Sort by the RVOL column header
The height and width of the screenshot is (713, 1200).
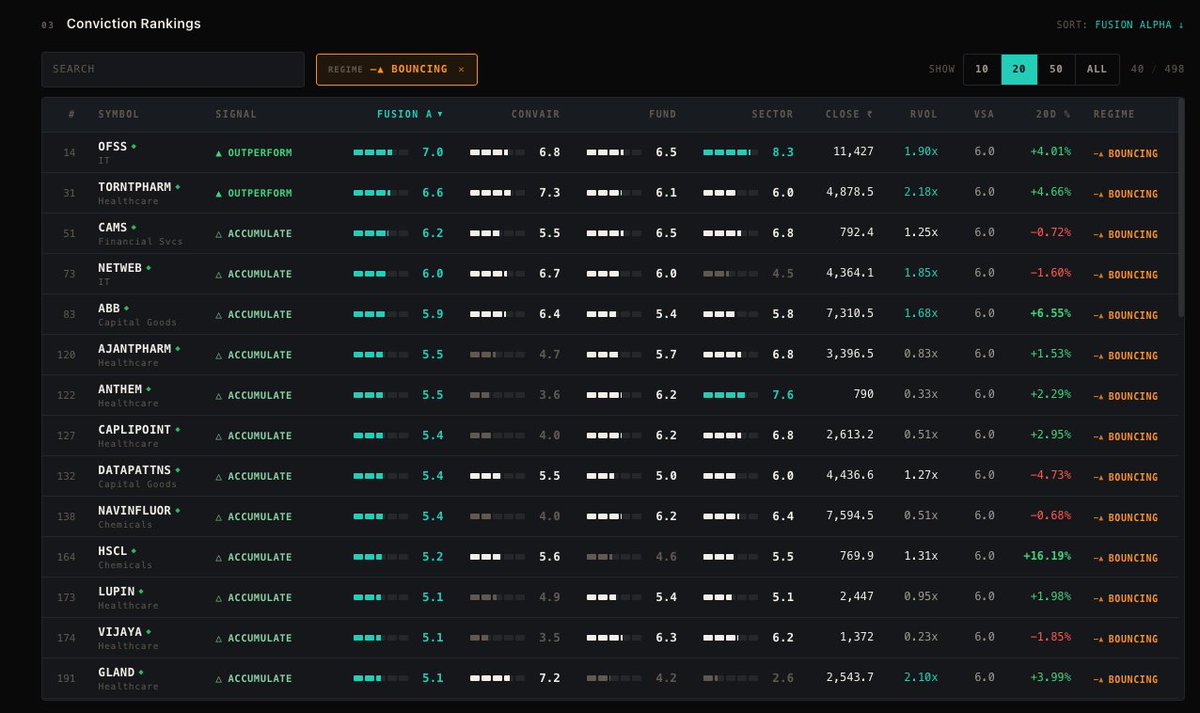pyautogui.click(x=924, y=114)
